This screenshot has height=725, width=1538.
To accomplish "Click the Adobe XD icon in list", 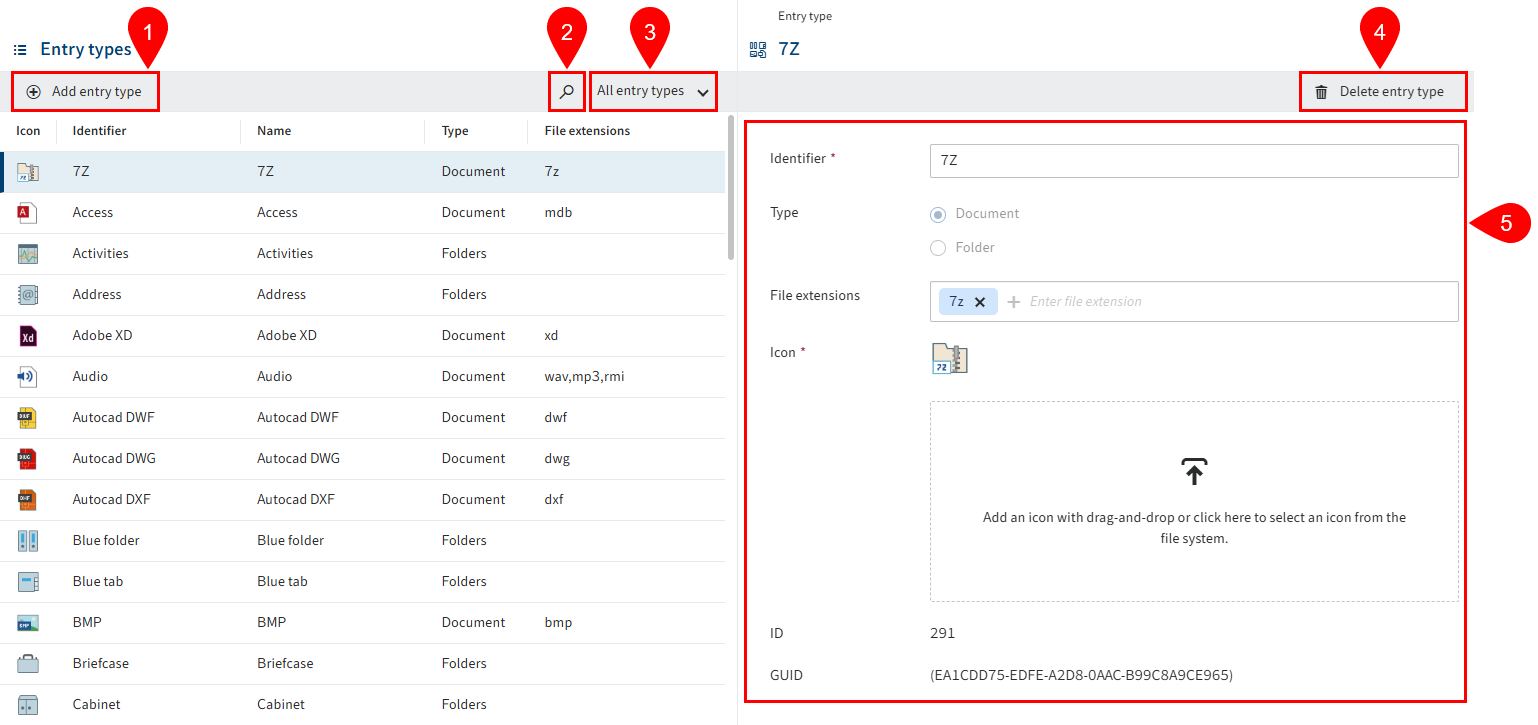I will pos(27,336).
